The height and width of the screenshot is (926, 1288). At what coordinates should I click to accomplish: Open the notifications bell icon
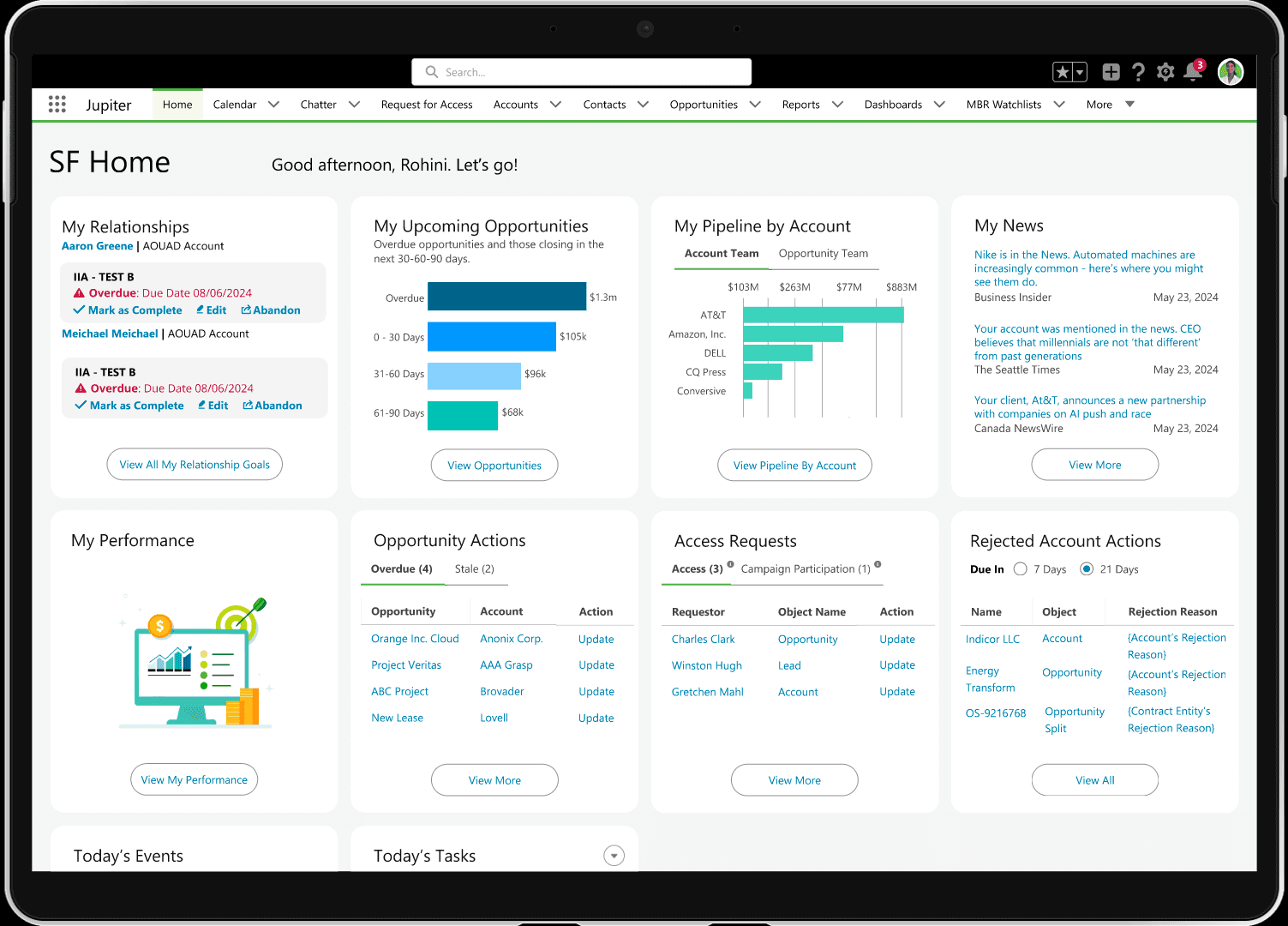click(1193, 72)
